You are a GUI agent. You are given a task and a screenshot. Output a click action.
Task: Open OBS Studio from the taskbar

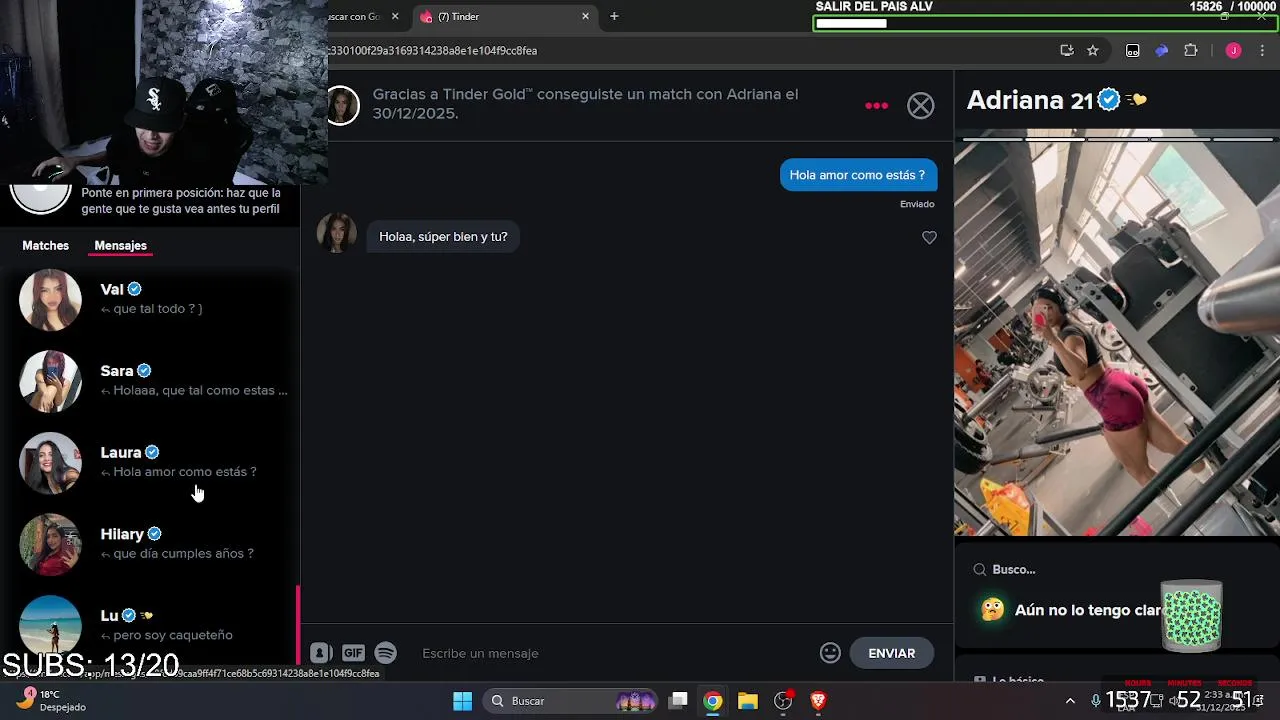(783, 701)
